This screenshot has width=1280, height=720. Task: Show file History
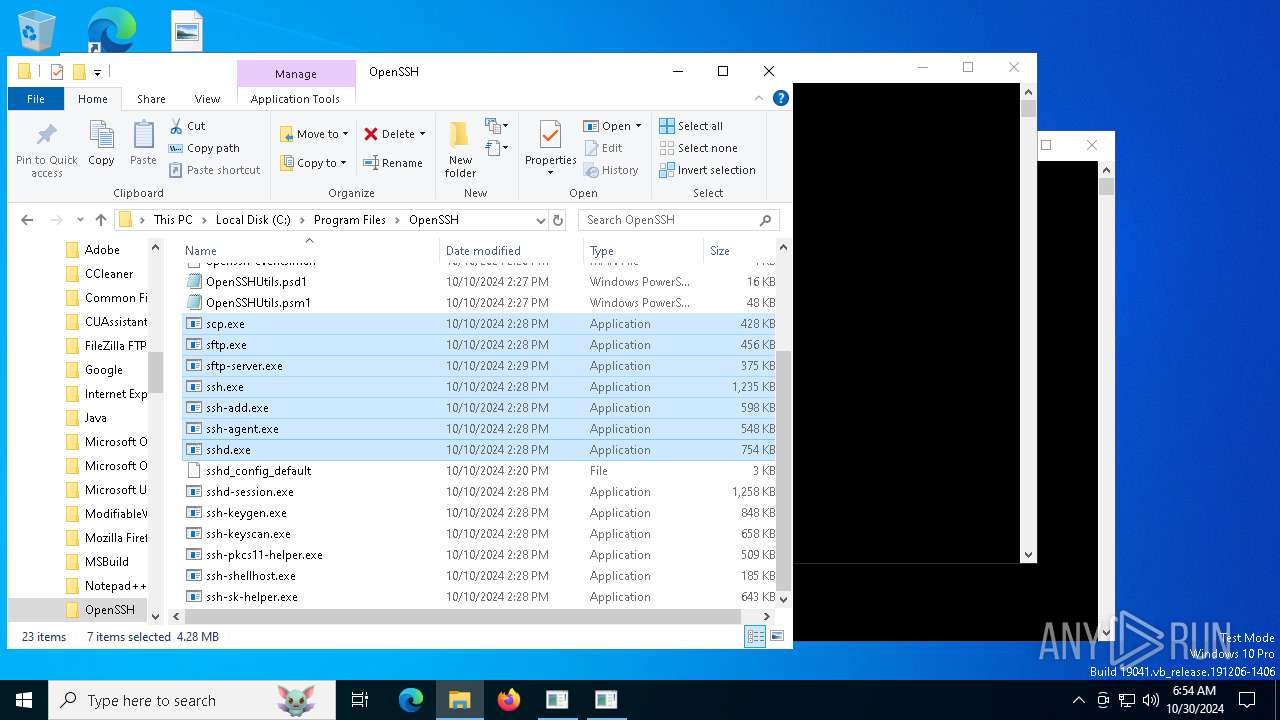(x=611, y=170)
